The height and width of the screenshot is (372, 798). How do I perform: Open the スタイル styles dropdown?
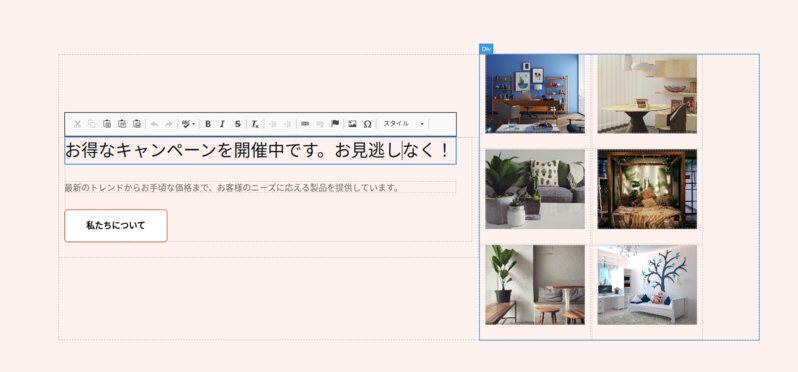[x=403, y=124]
